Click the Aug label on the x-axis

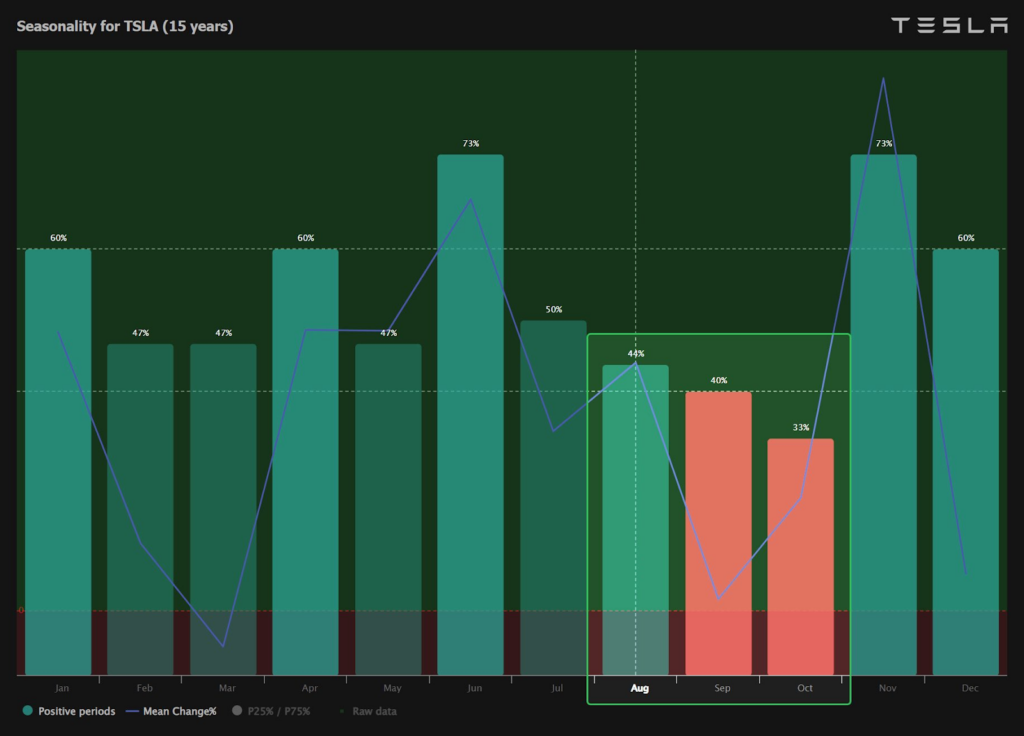[x=639, y=688]
